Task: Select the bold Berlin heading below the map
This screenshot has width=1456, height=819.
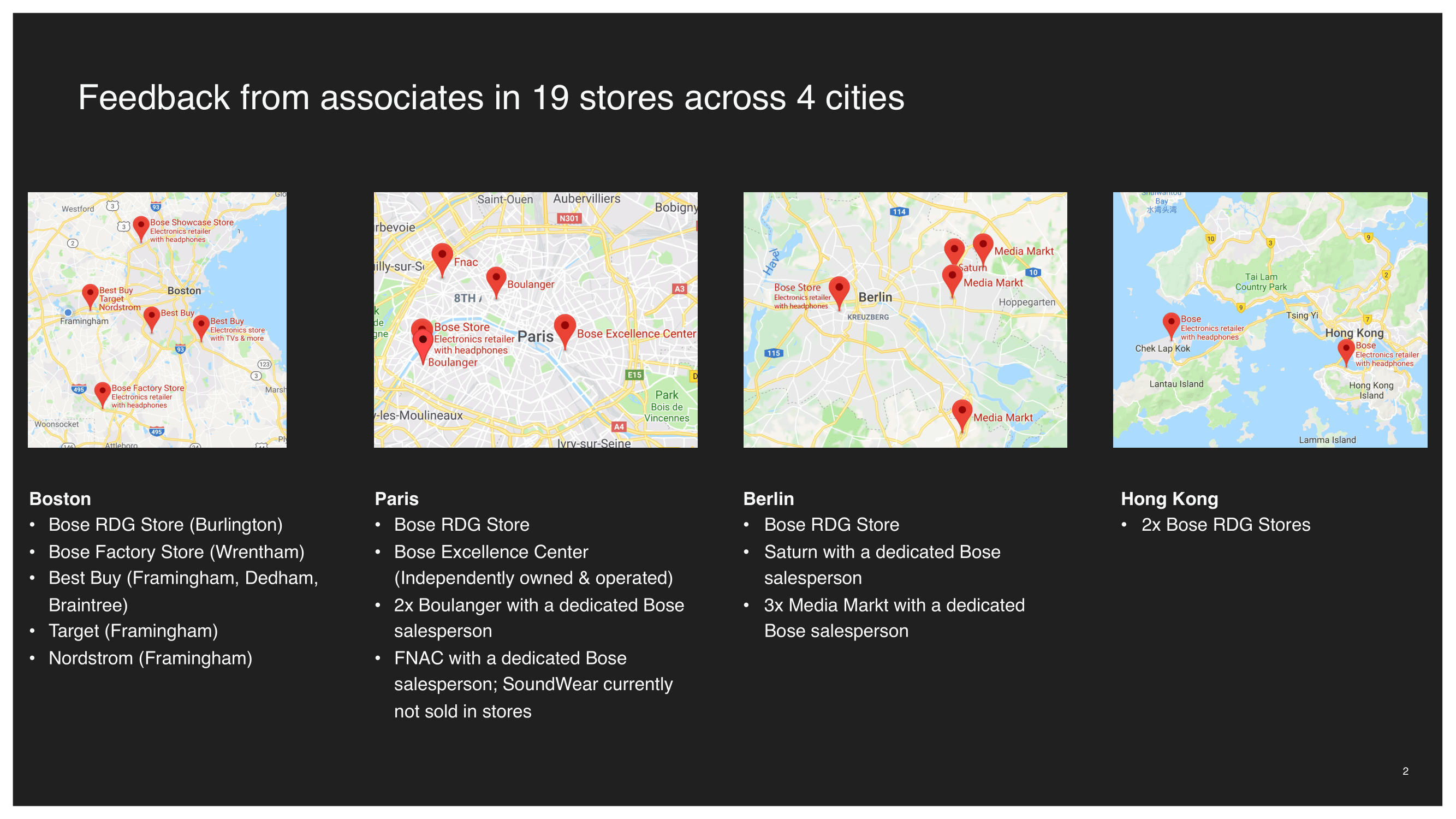Action: 769,499
